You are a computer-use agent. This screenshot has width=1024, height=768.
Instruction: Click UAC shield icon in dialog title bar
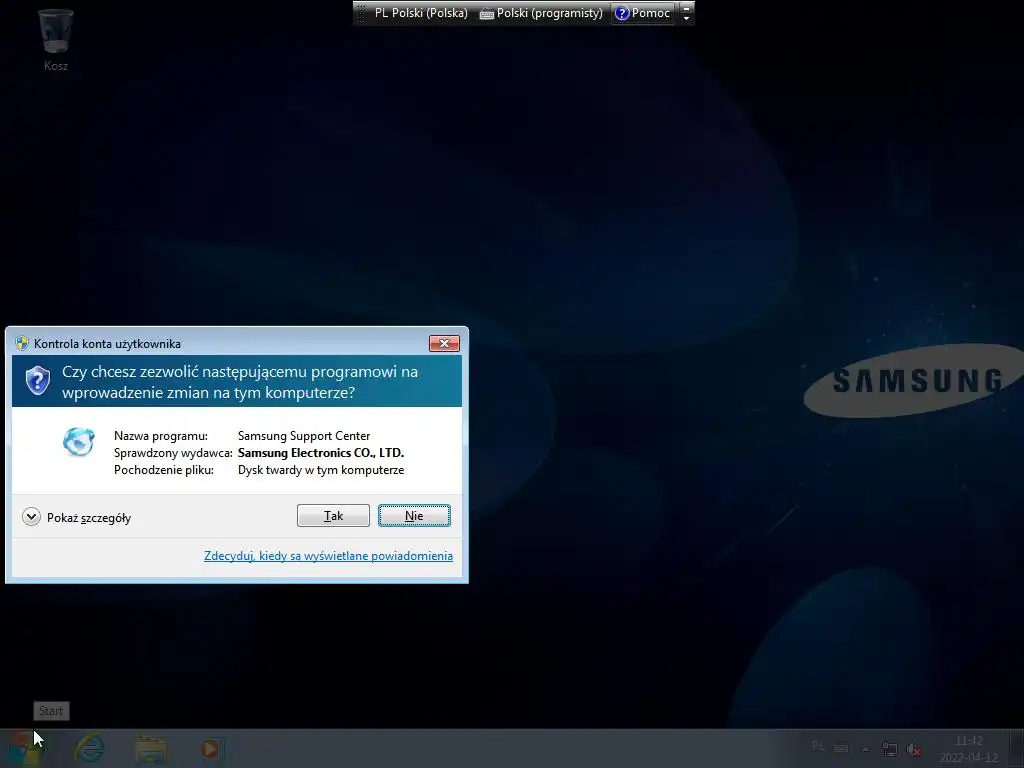pyautogui.click(x=22, y=344)
